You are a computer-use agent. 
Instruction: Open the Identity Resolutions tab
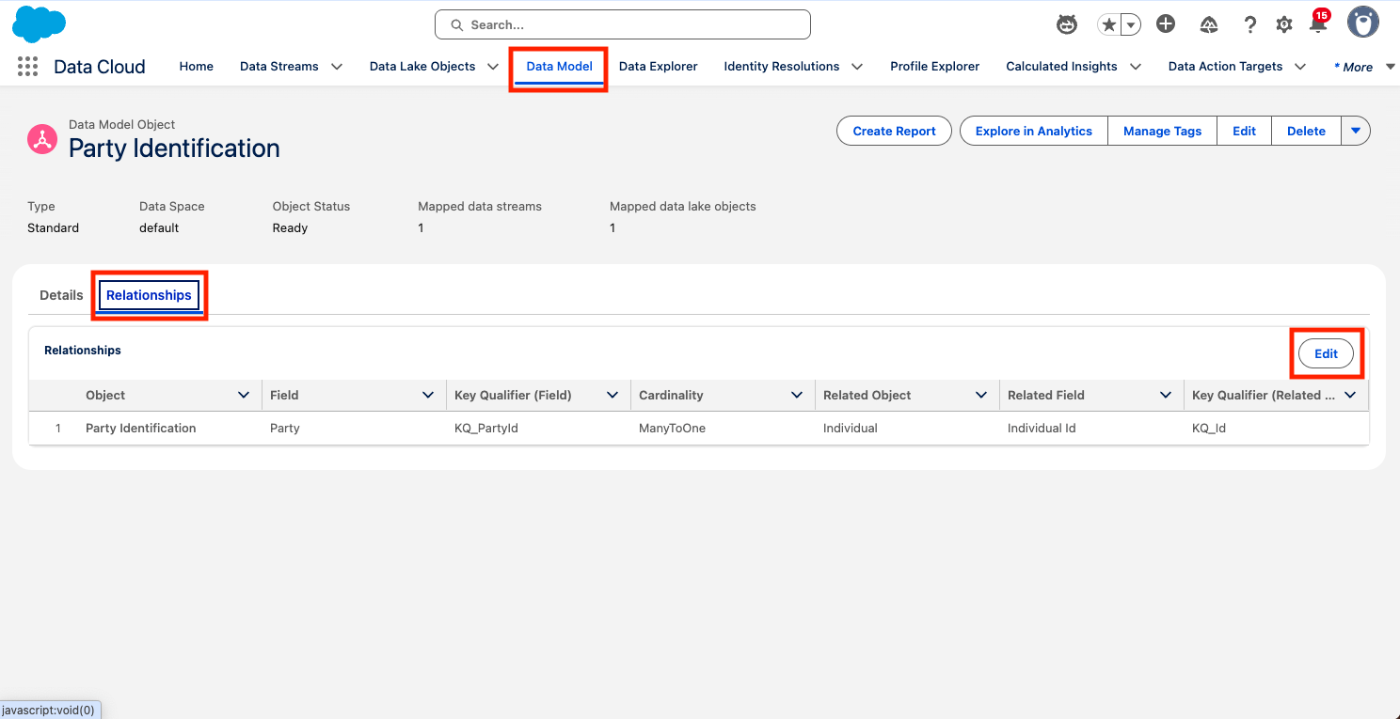[x=781, y=66]
